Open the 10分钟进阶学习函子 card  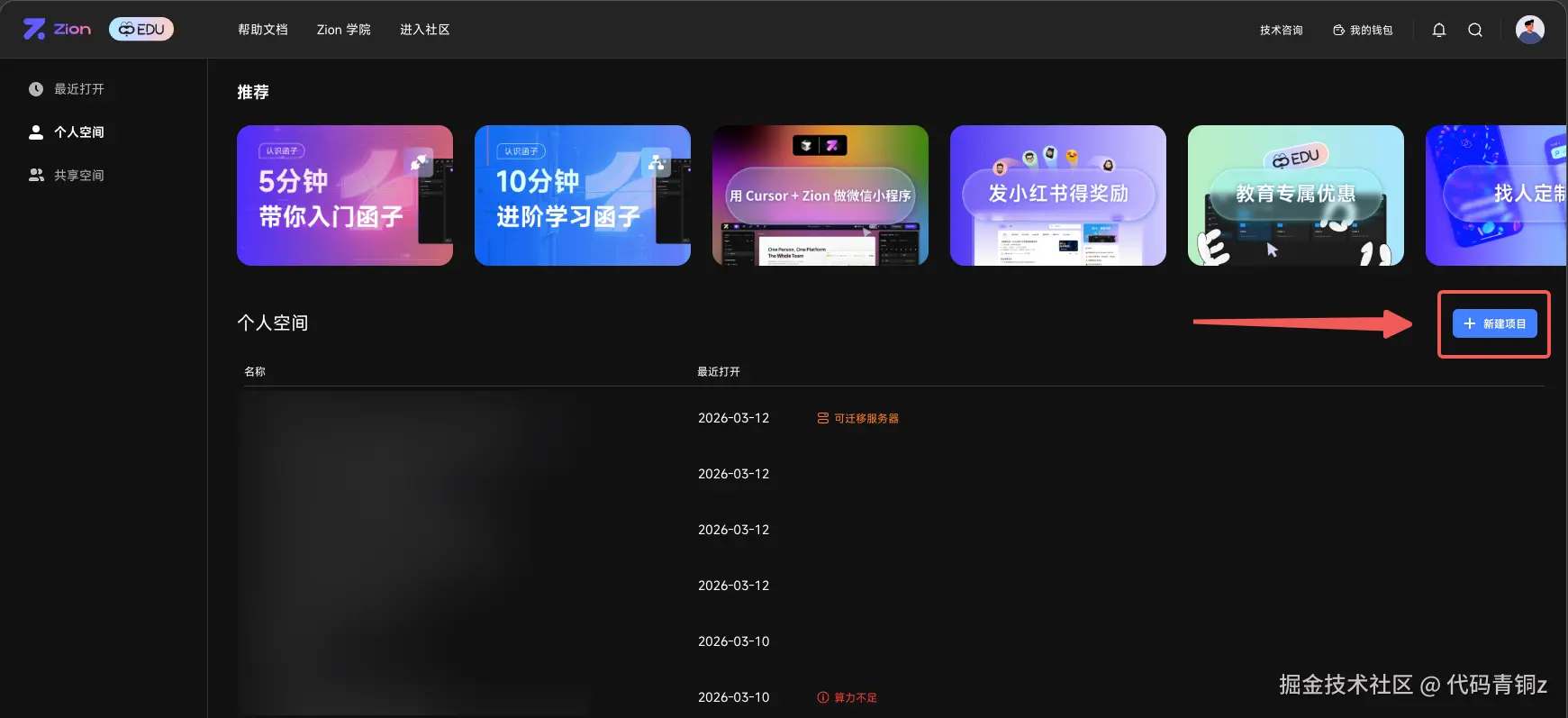point(583,195)
